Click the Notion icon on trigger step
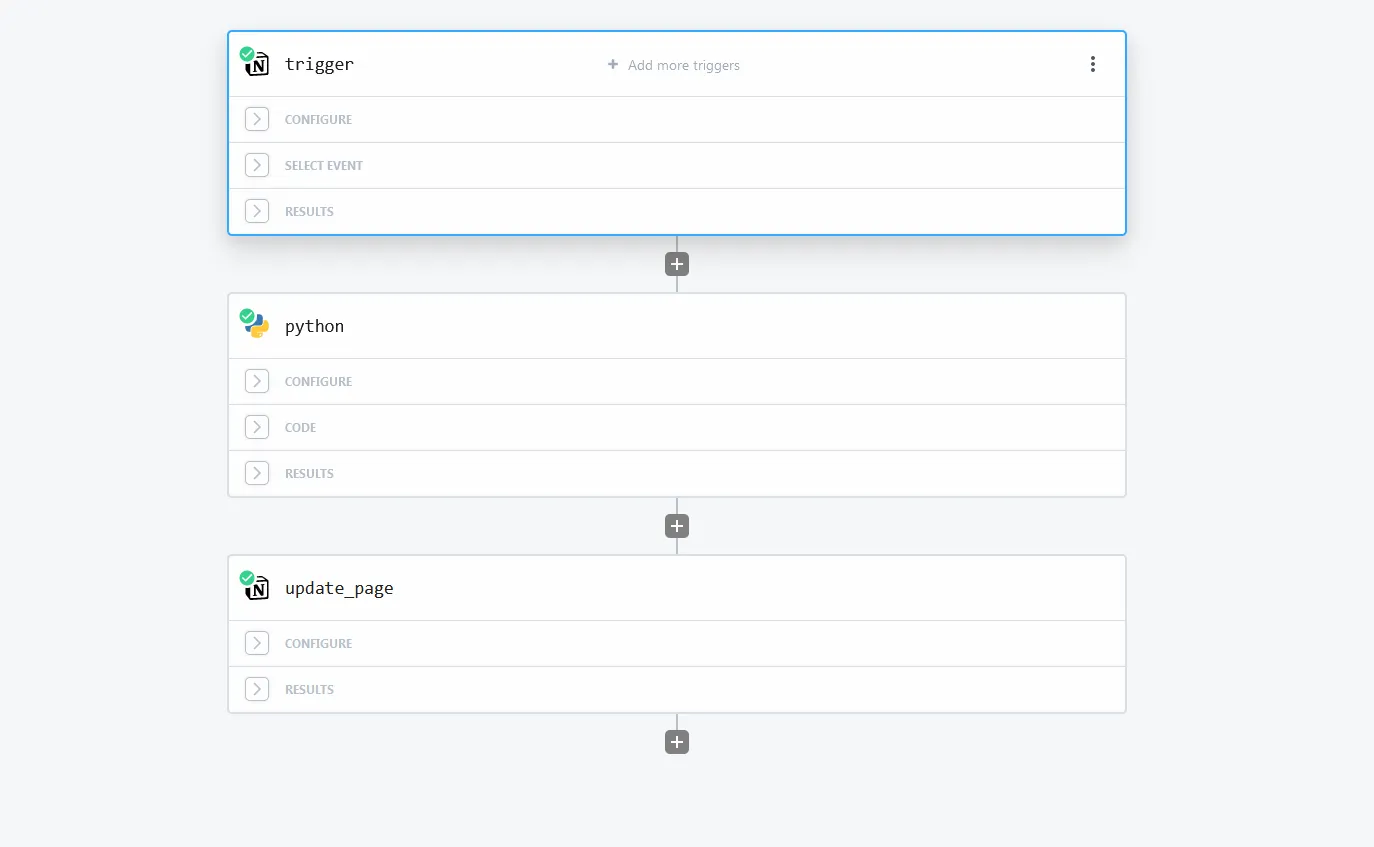This screenshot has height=847, width=1374. [x=258, y=65]
